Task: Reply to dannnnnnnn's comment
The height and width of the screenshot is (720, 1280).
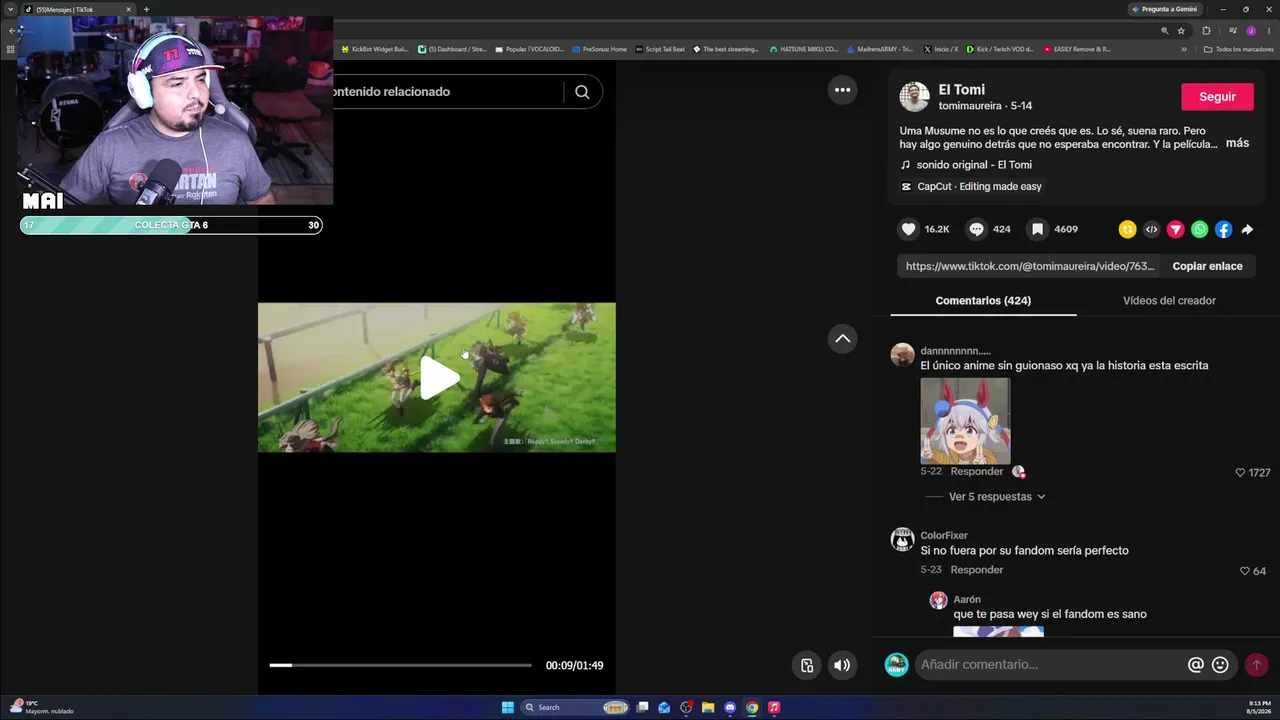Action: [x=977, y=471]
